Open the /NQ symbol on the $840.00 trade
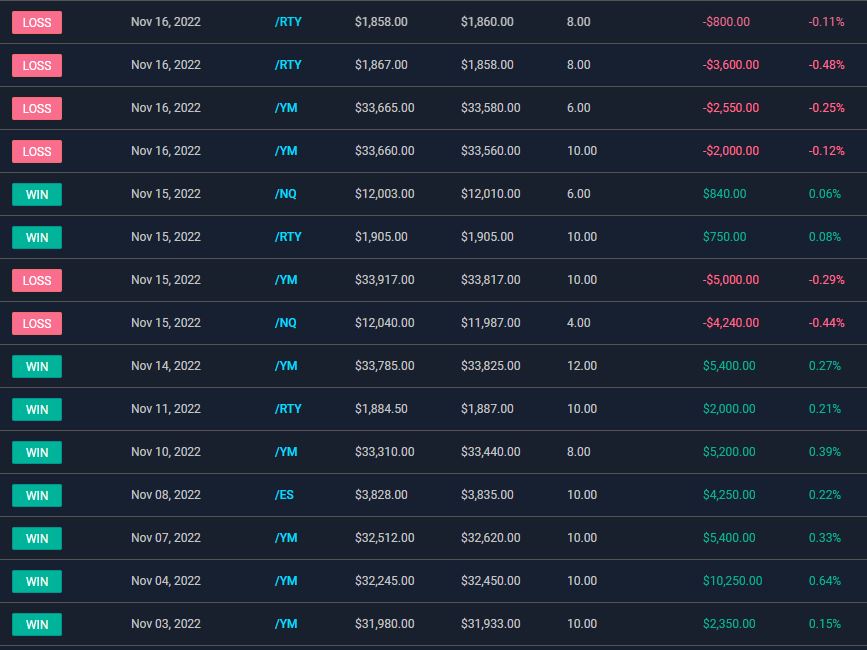The width and height of the screenshot is (867, 650). pyautogui.click(x=285, y=194)
